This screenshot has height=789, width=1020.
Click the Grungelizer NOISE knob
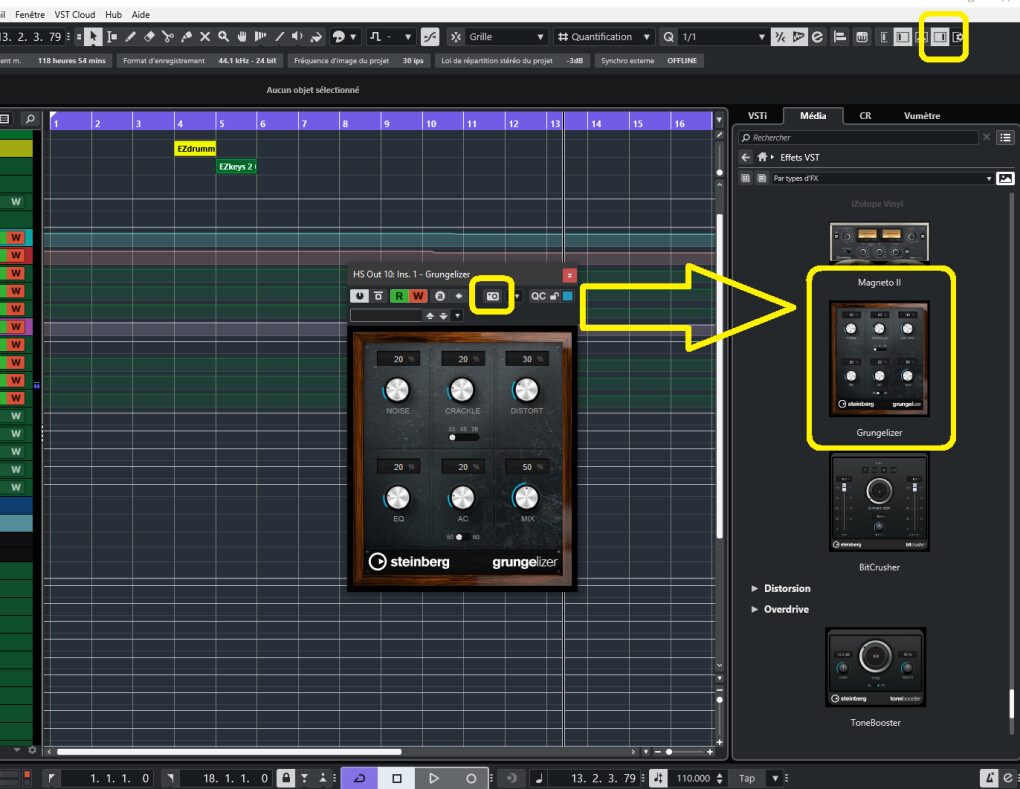point(397,390)
